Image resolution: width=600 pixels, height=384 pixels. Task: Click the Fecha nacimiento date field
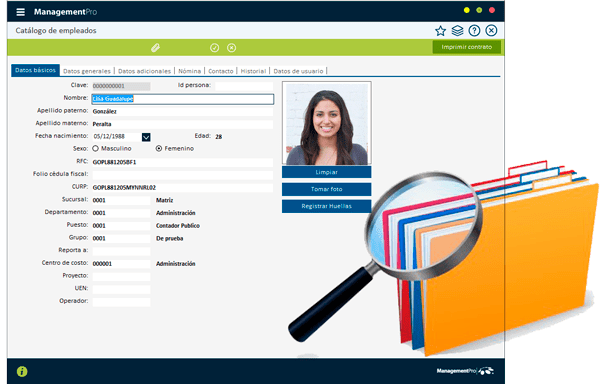117,137
